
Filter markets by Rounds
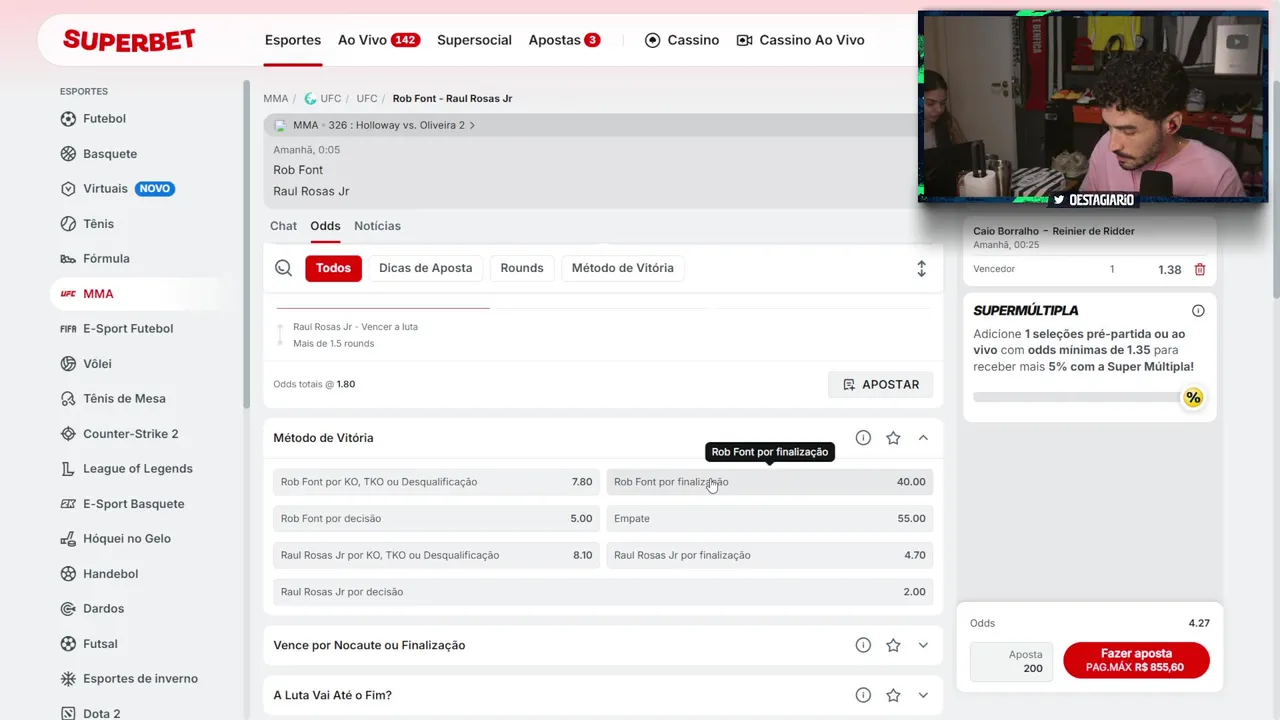click(x=522, y=268)
